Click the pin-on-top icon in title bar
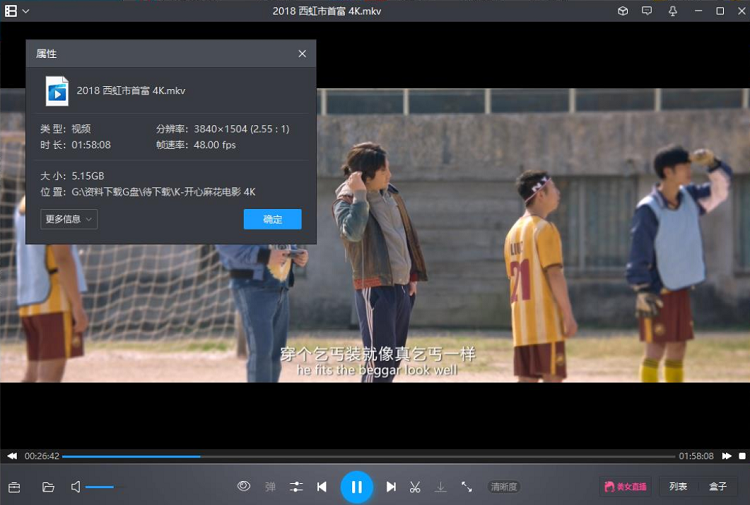Viewport: 750px width, 505px height. tap(673, 11)
